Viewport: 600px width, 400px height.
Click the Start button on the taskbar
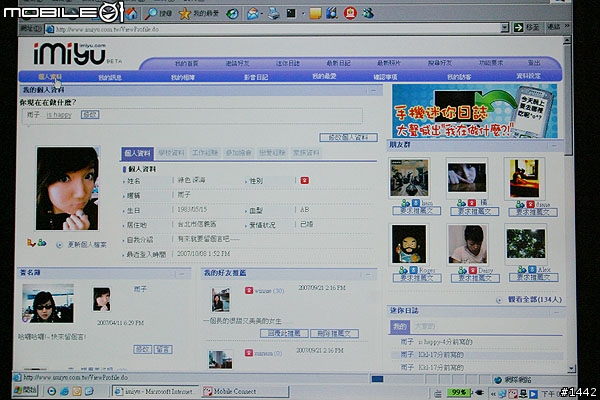coord(25,391)
